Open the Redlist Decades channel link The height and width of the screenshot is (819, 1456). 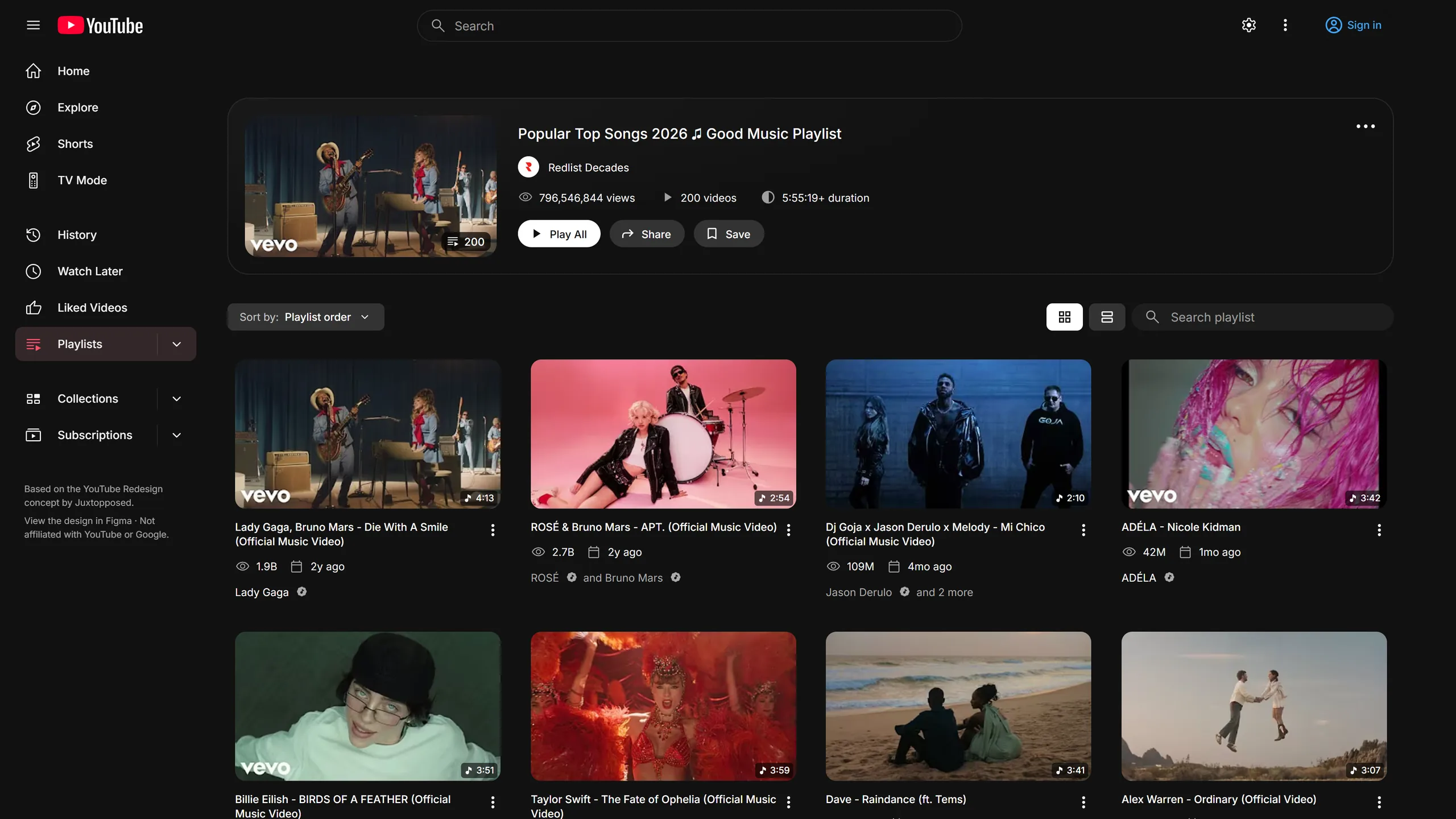588,168
